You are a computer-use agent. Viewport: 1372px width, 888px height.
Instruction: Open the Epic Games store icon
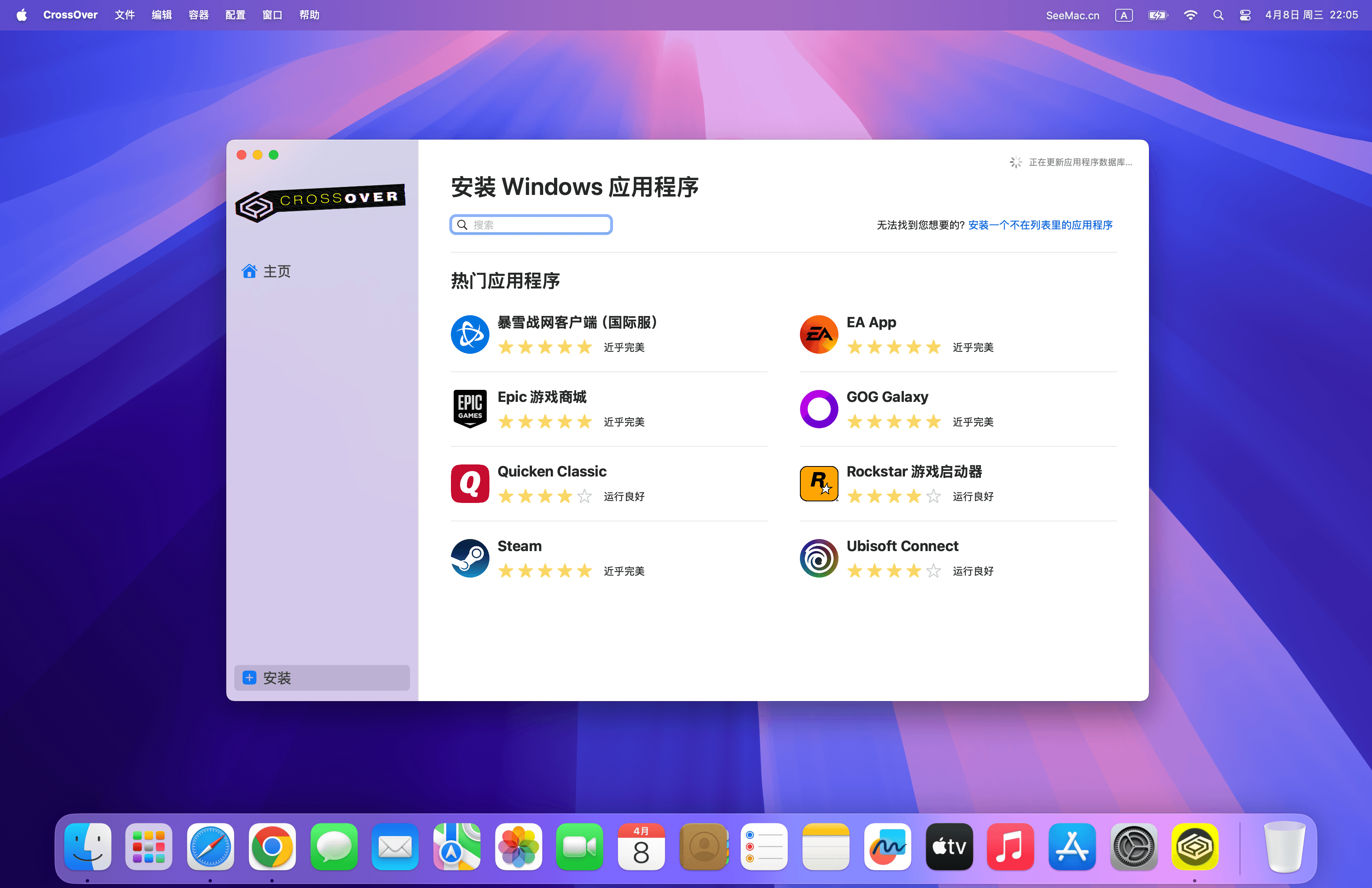point(470,409)
